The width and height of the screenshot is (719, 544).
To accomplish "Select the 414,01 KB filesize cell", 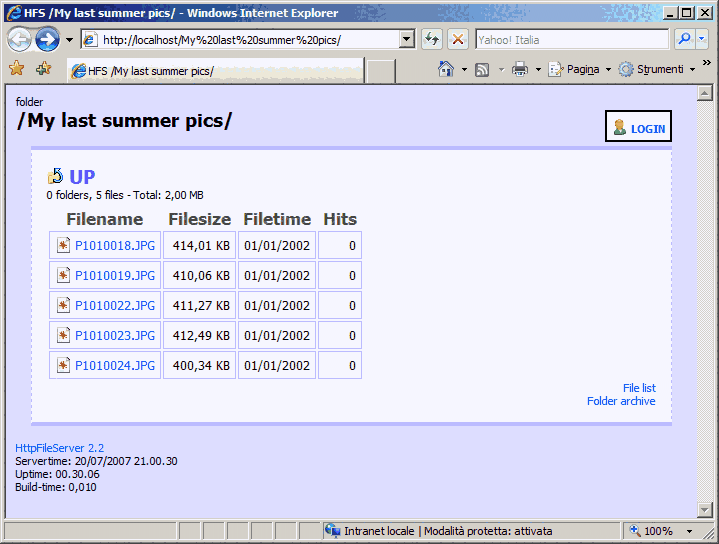I will click(x=199, y=245).
